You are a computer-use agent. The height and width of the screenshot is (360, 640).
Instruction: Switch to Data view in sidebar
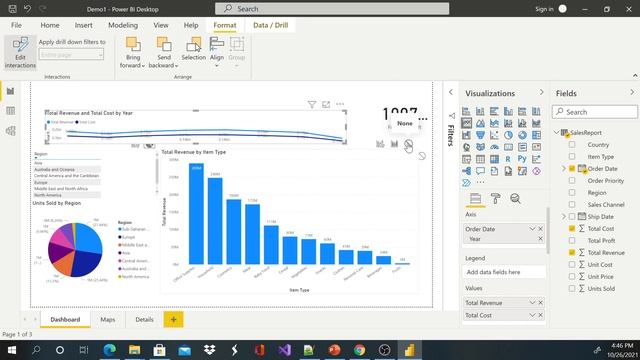point(11,111)
